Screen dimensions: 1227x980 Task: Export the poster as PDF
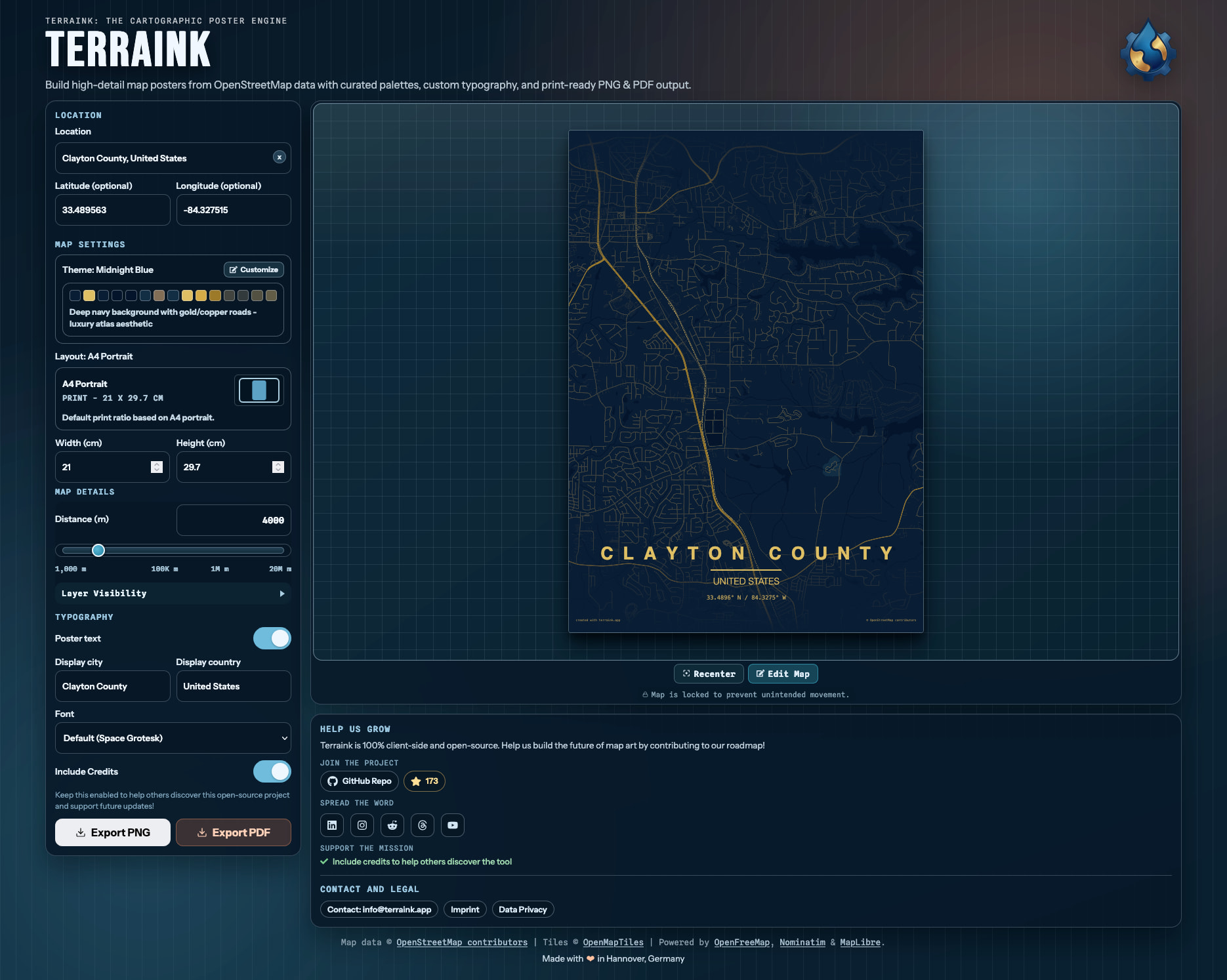pos(233,832)
